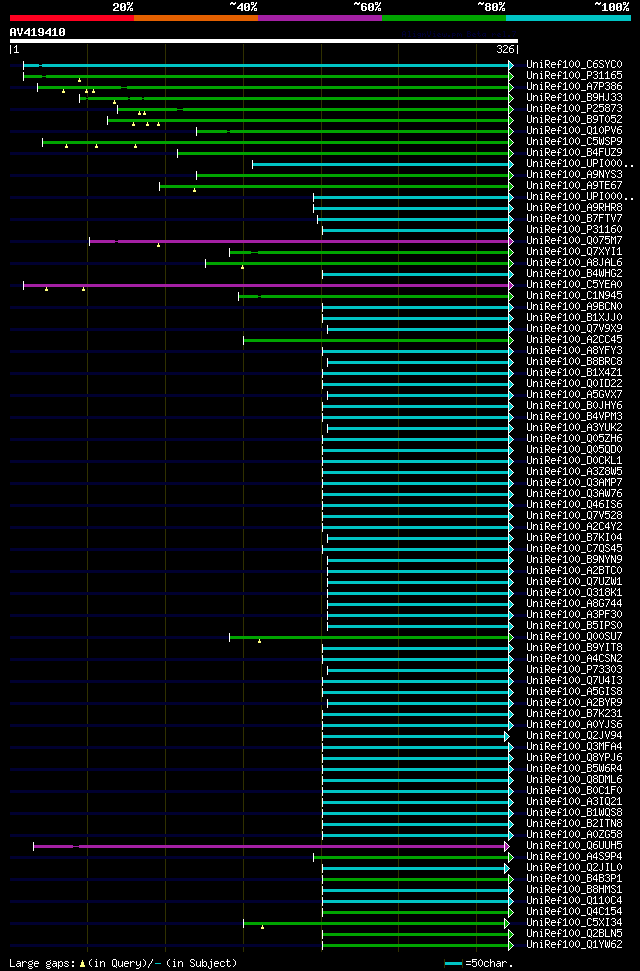The height and width of the screenshot is (971, 640).
Task: Select the UniRef100_Q46IS6 label
Action: tap(574, 505)
